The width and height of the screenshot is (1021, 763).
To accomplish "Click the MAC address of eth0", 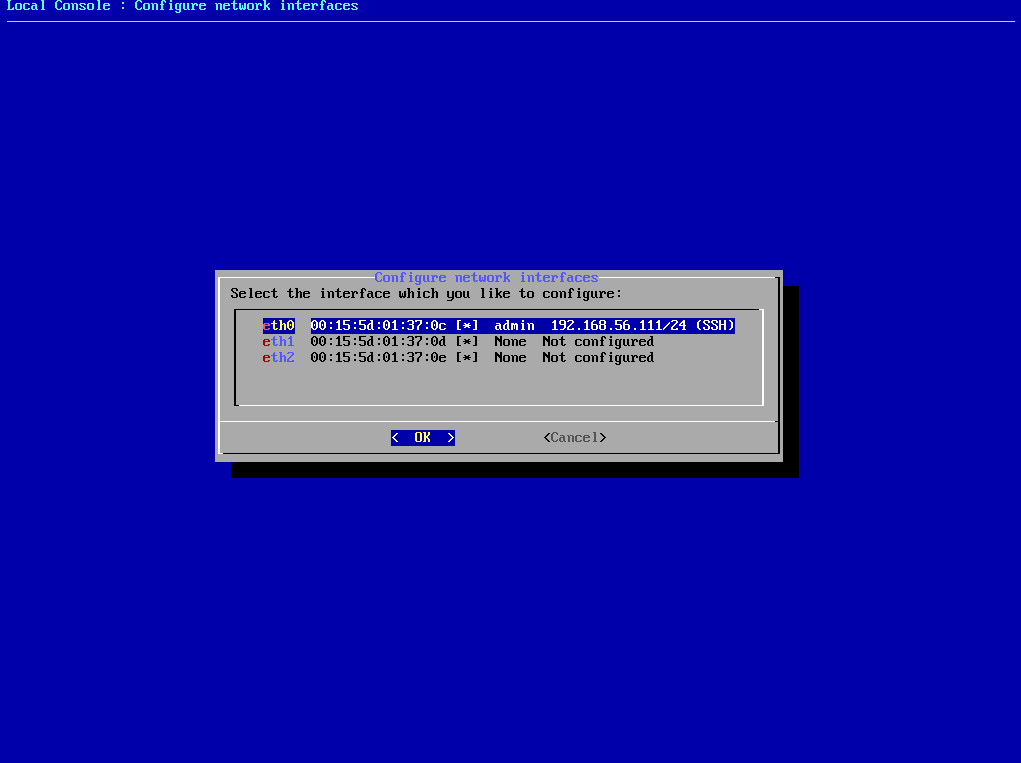I will (378, 325).
